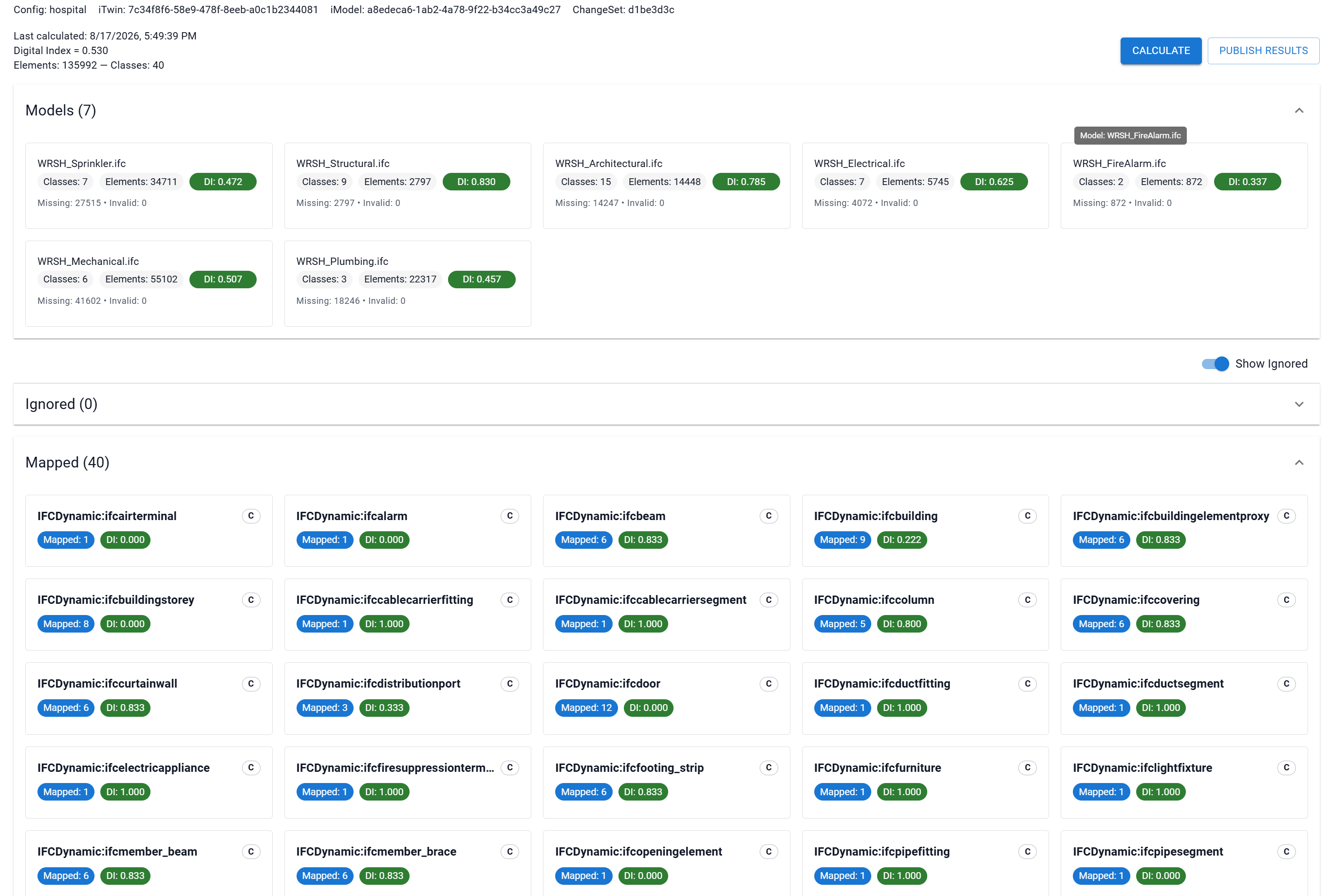Collapse the Models (7) section
Viewport: 1330px width, 896px height.
(x=1298, y=110)
